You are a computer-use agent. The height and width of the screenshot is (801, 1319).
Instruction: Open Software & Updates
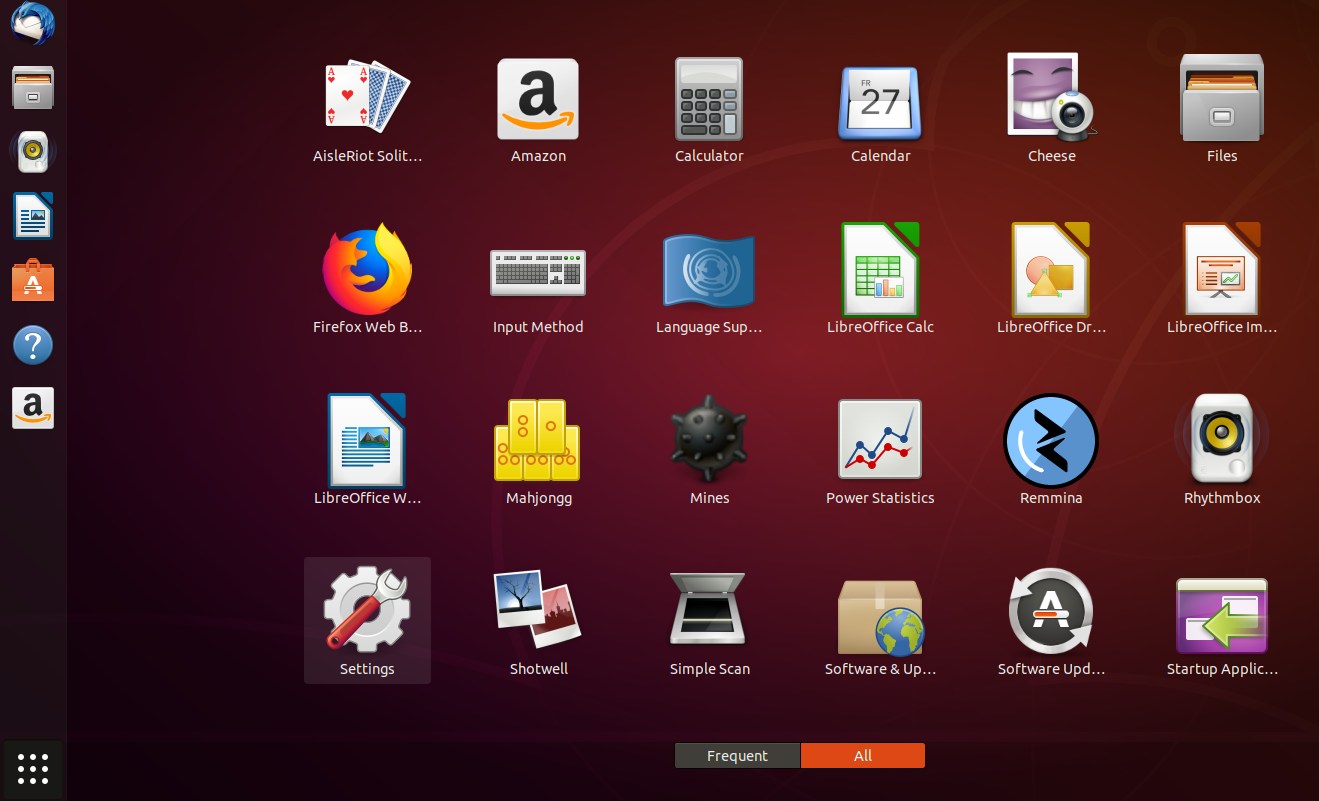(880, 621)
